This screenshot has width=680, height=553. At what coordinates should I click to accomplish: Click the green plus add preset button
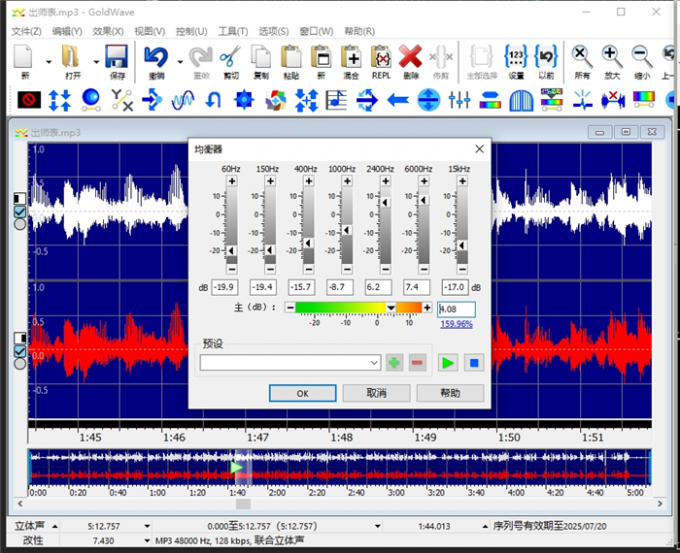394,363
